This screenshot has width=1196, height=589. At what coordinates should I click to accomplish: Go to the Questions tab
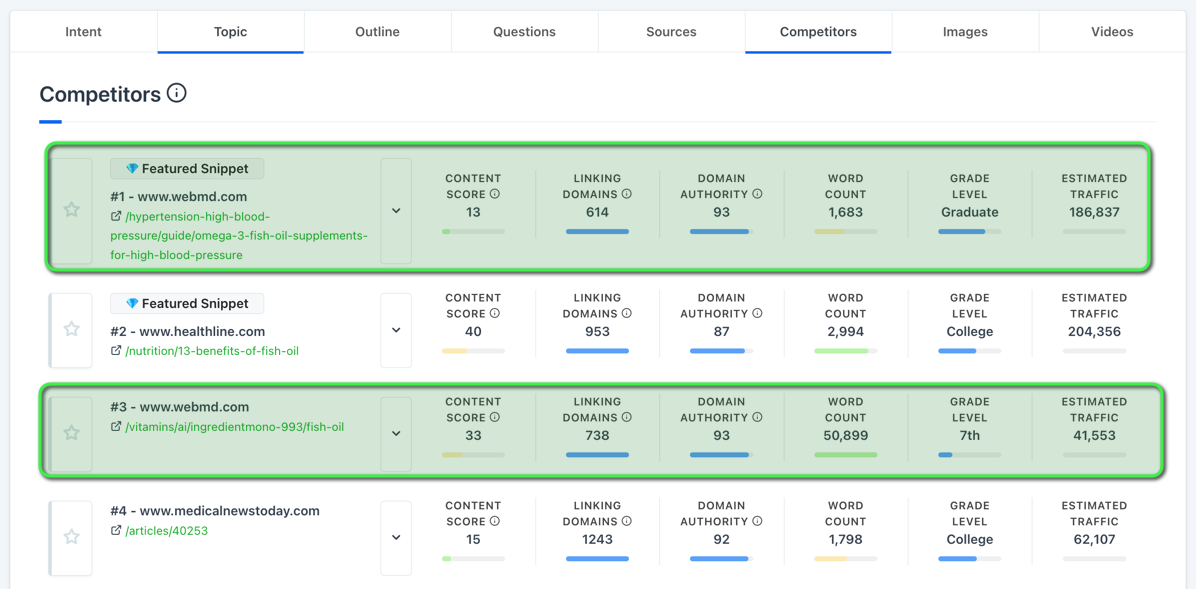pos(524,32)
